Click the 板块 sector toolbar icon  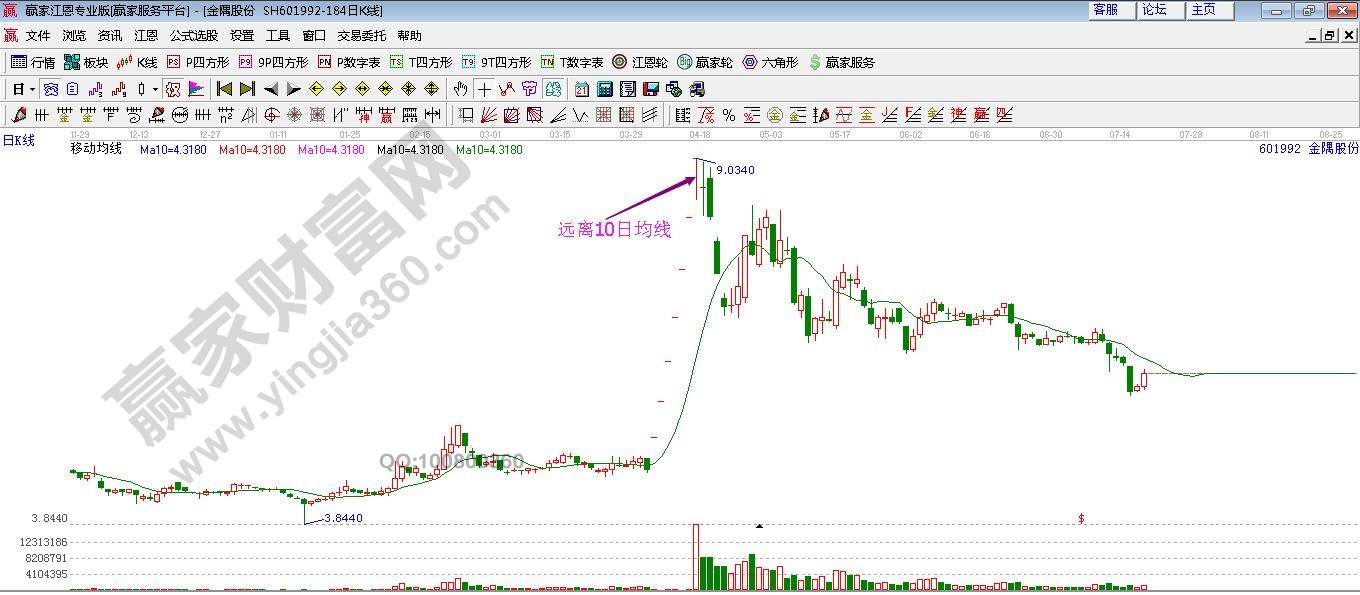tap(86, 62)
